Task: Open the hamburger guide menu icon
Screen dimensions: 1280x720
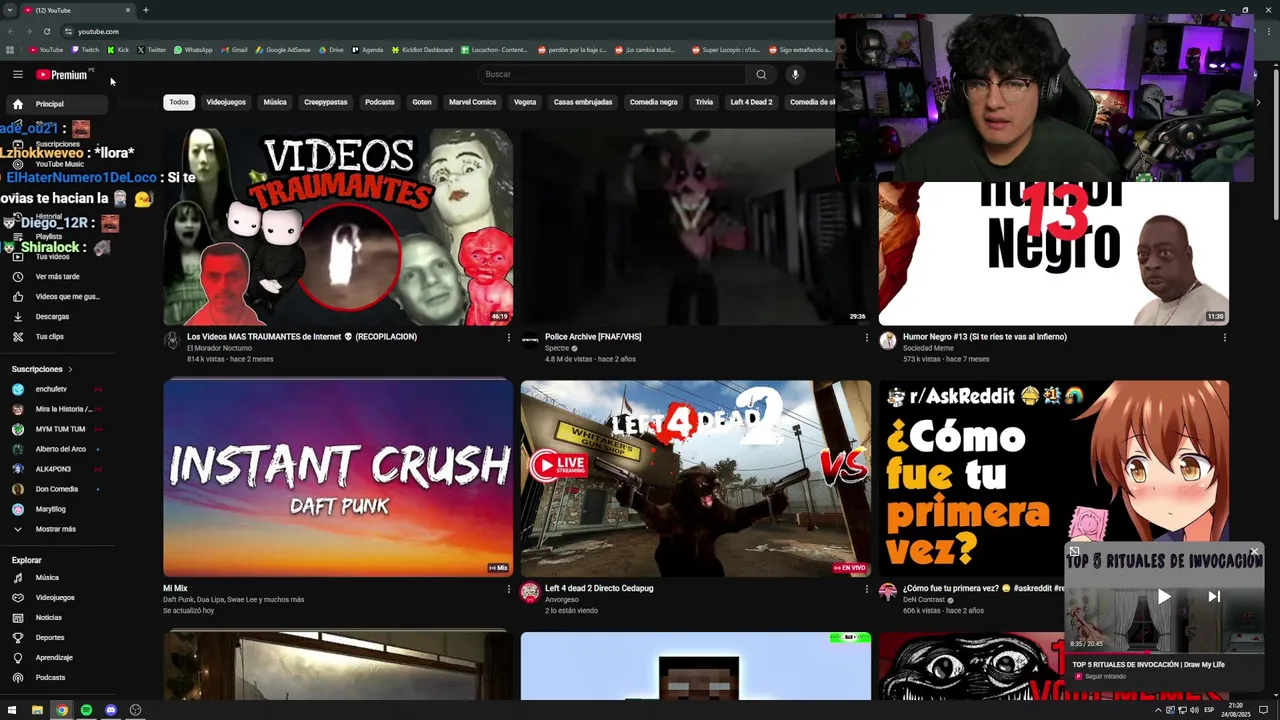Action: tap(17, 74)
